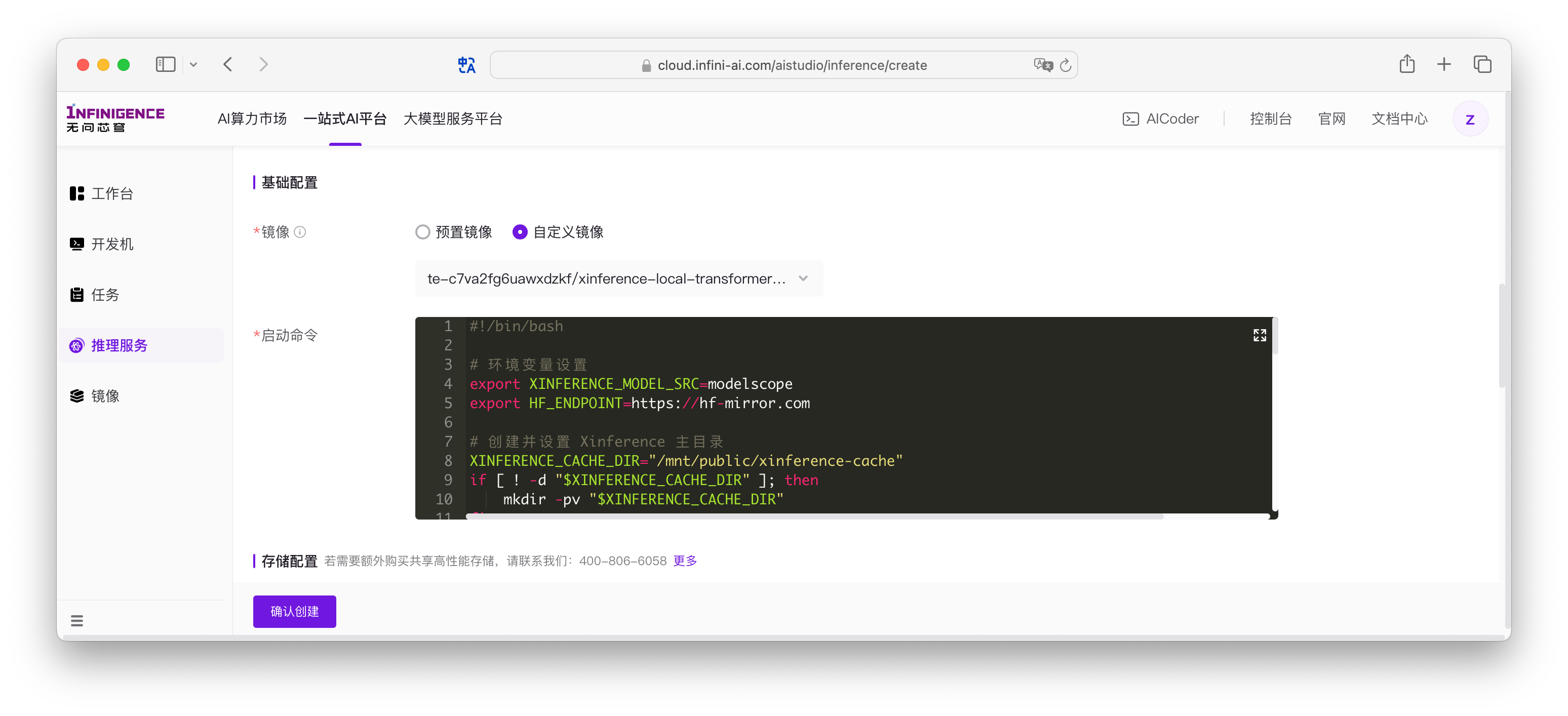Open 镜像 in the sidebar

141,396
